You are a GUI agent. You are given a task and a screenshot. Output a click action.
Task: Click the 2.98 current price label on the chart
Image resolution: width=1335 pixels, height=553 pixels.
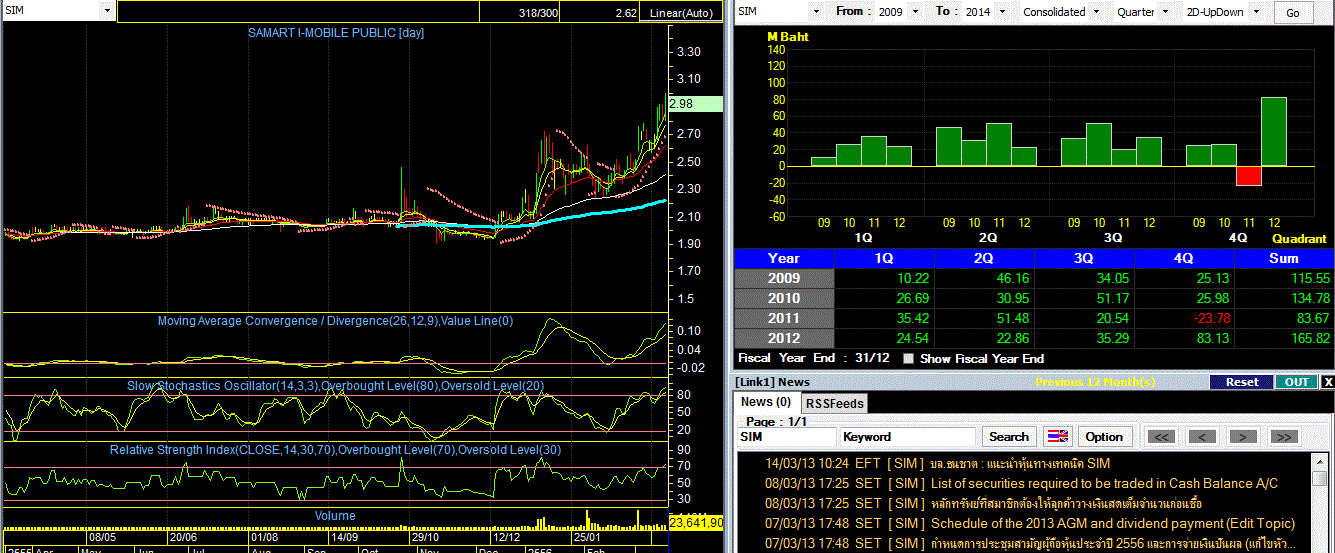pyautogui.click(x=694, y=104)
